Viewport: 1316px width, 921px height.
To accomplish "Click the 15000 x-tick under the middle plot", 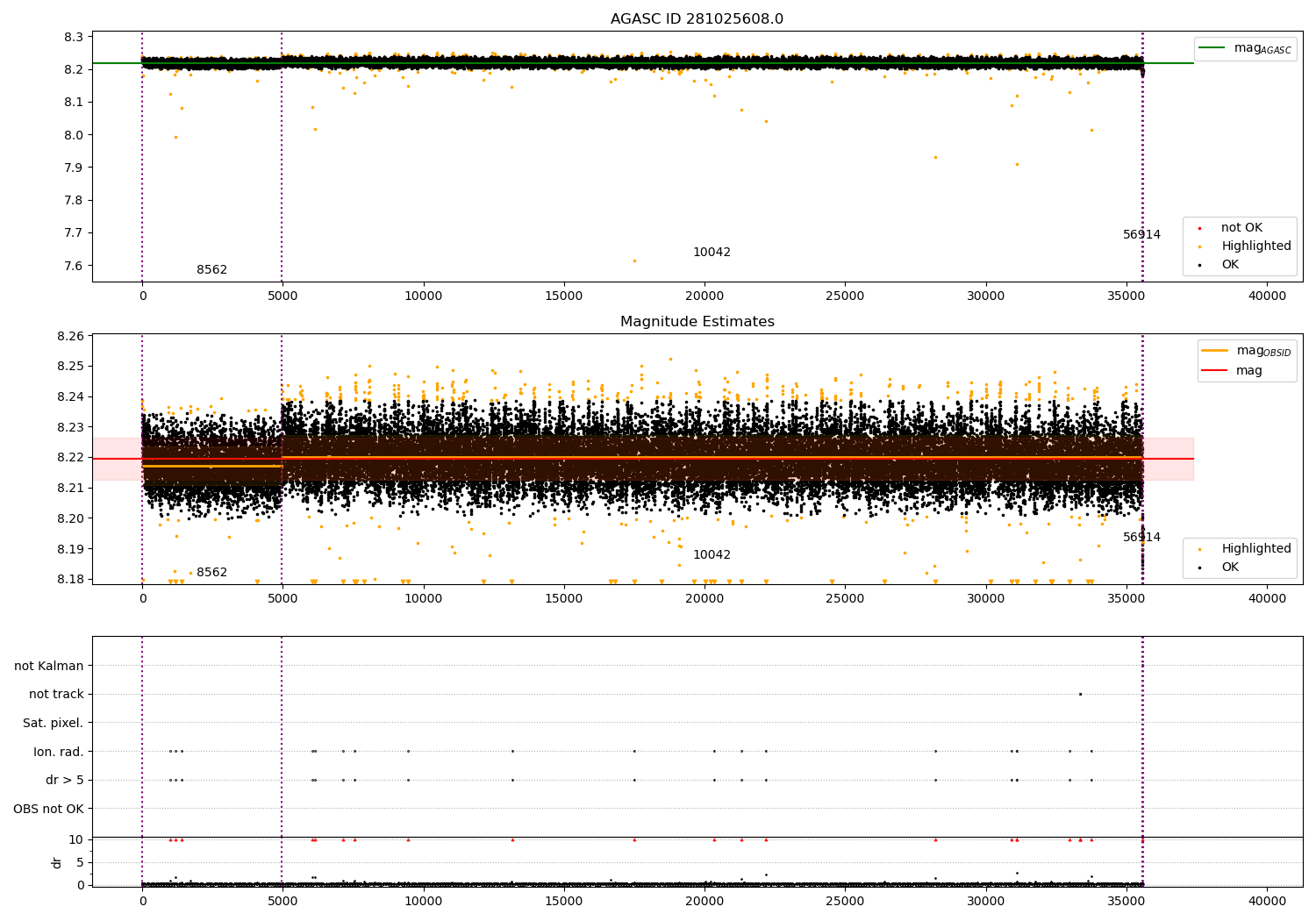I will coord(564,599).
